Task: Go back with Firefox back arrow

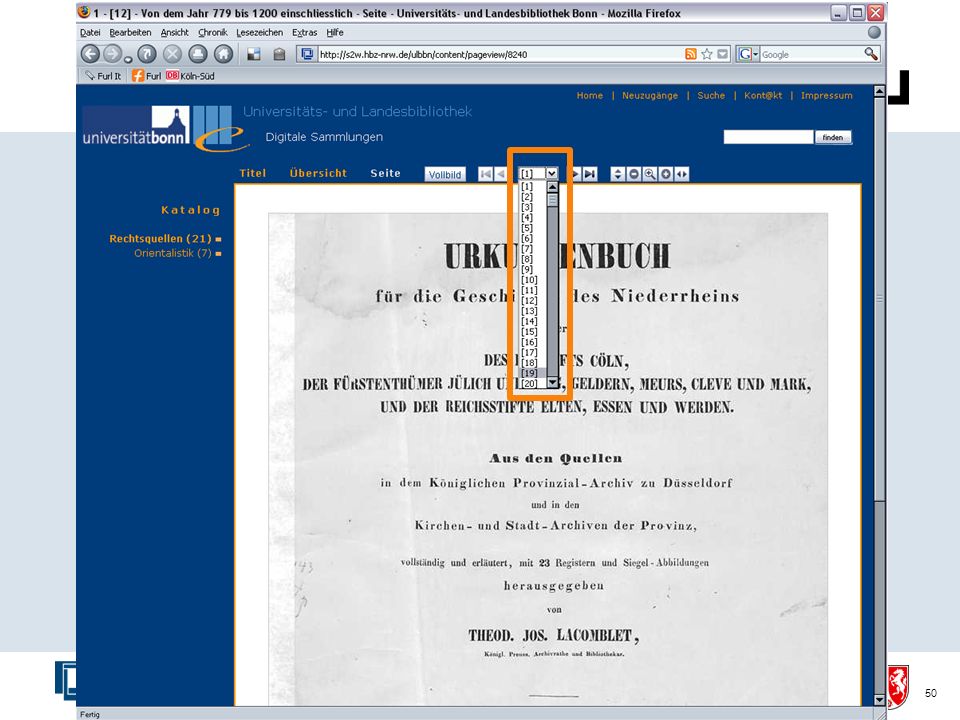Action: [90, 54]
